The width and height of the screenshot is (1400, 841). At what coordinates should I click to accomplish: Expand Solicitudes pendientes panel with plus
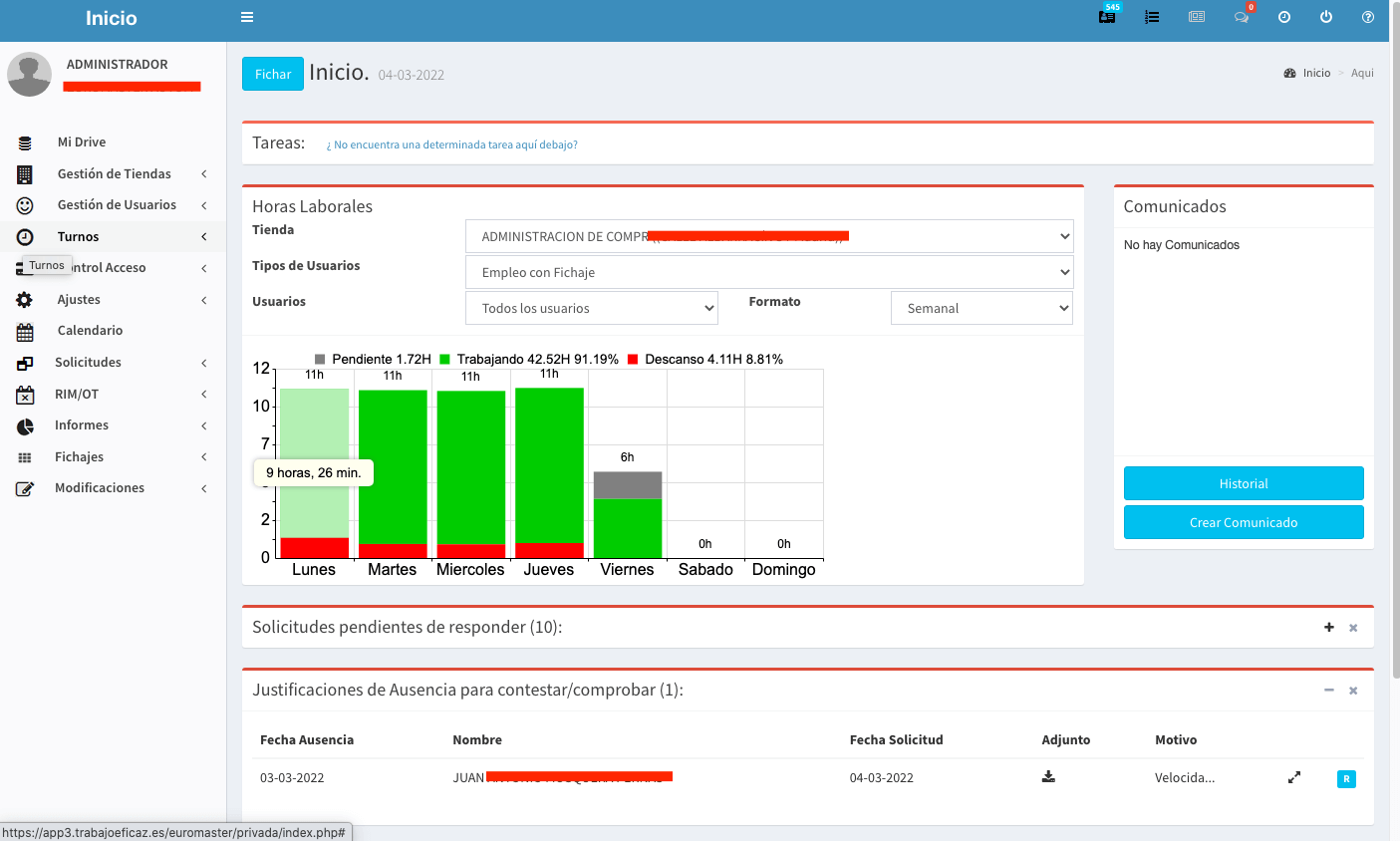(x=1328, y=627)
